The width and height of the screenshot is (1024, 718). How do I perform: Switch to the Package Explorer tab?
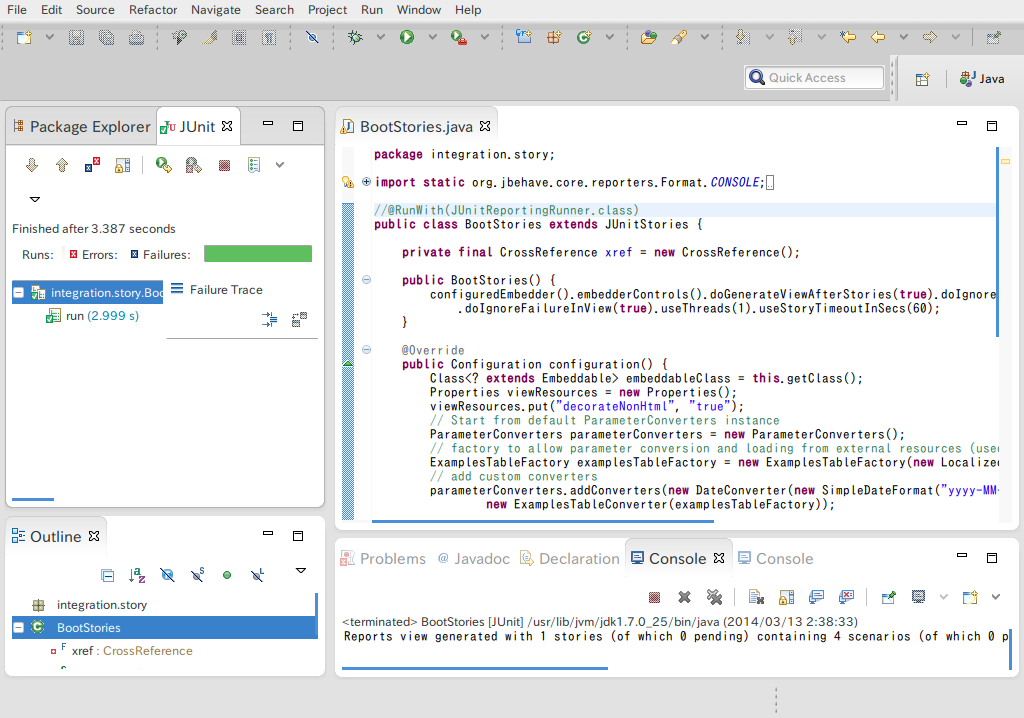90,126
